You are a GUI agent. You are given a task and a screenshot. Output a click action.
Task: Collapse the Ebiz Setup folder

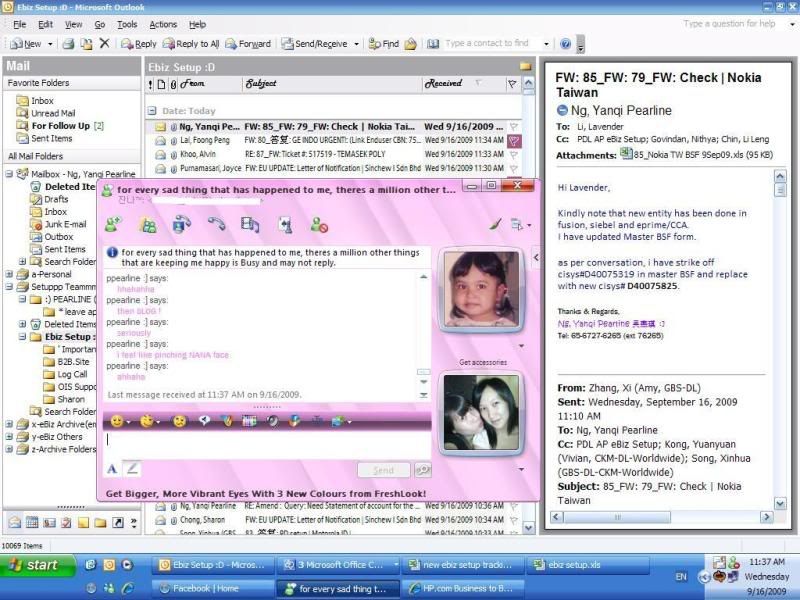[x=22, y=337]
